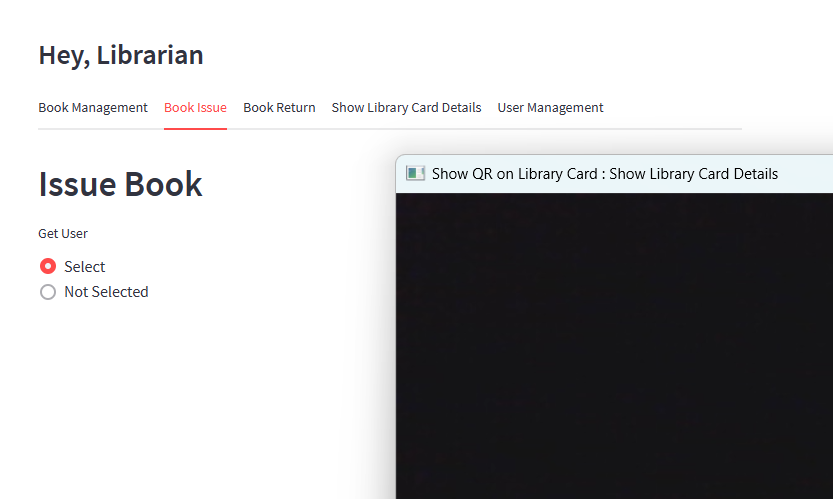This screenshot has height=499, width=833.
Task: Switch to the Book Issue tab
Action: pos(195,107)
